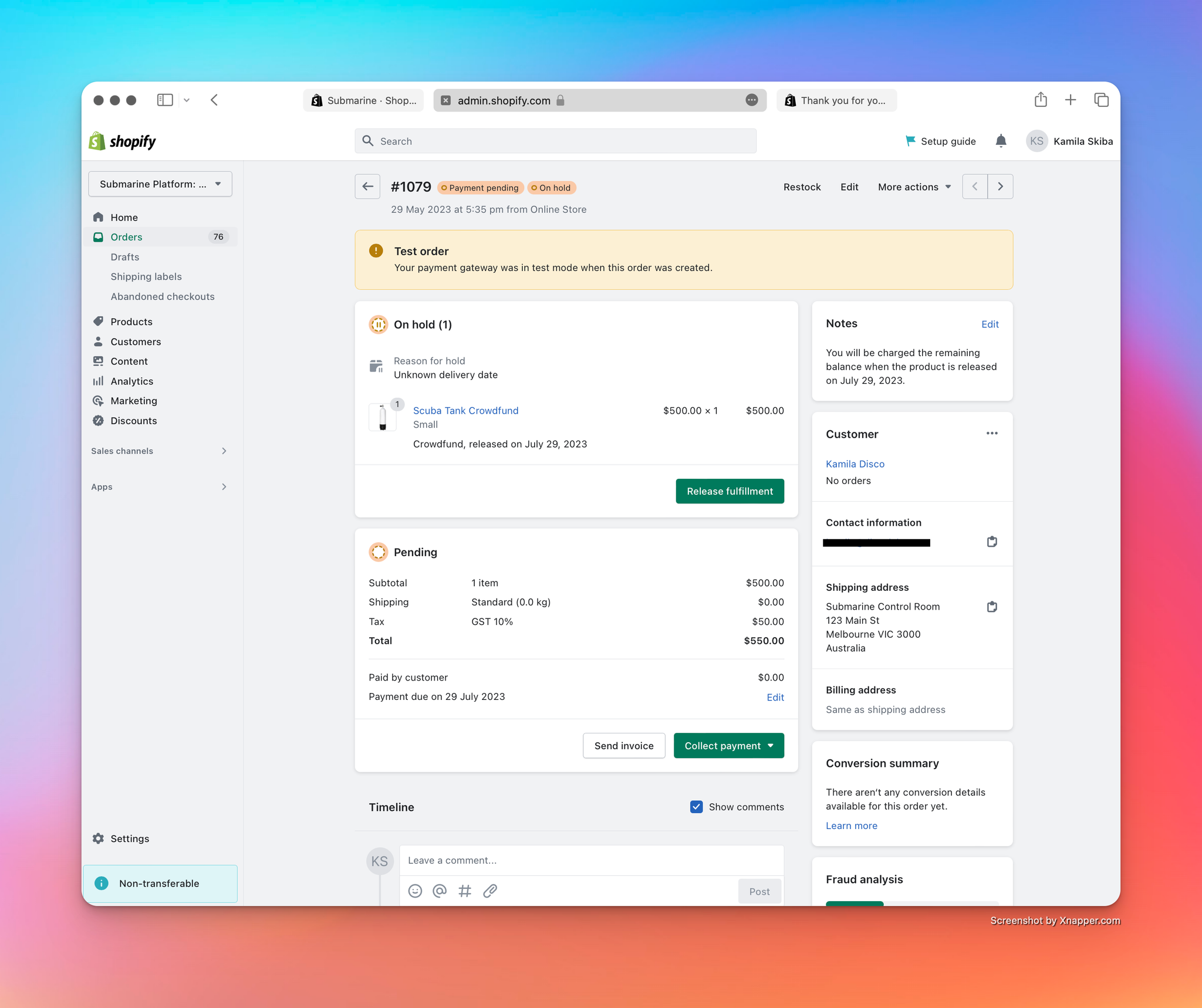Click the Safari address bar

click(x=600, y=100)
